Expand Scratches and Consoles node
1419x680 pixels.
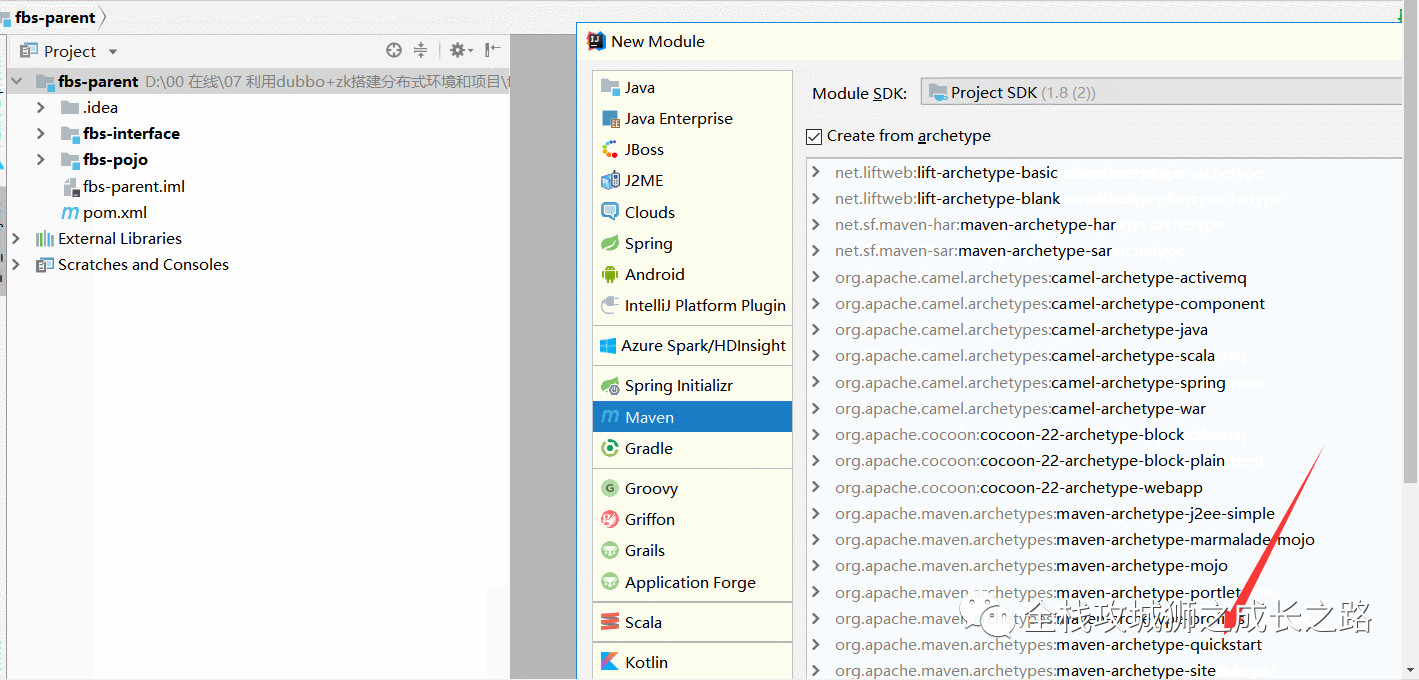[x=15, y=264]
